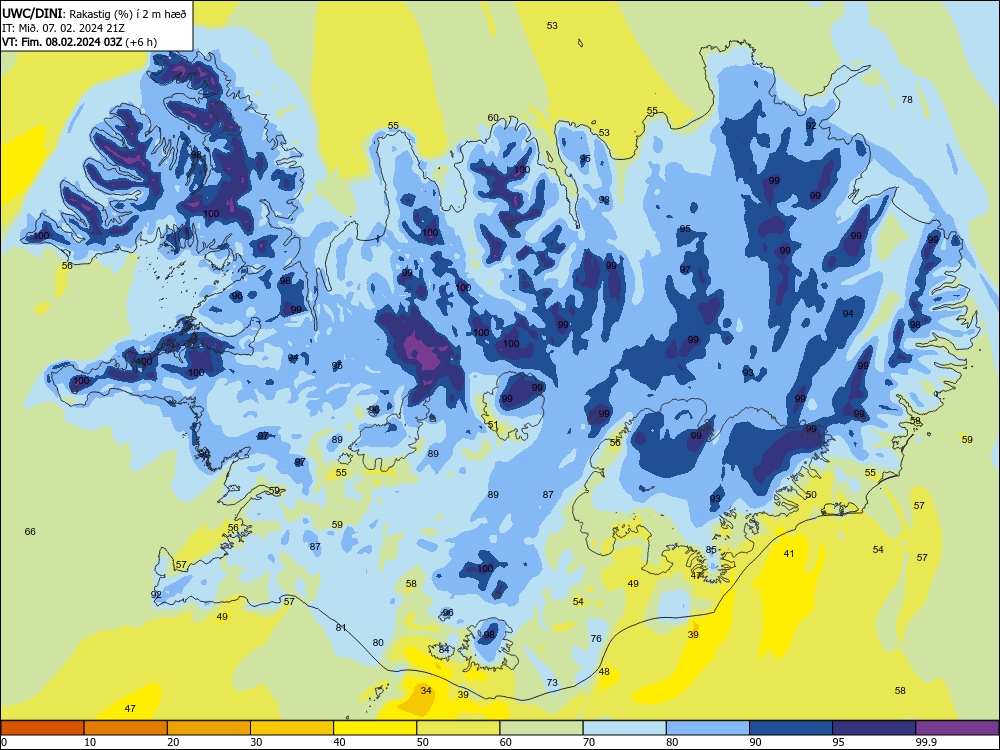Click the legend scale label '30'

point(256,742)
